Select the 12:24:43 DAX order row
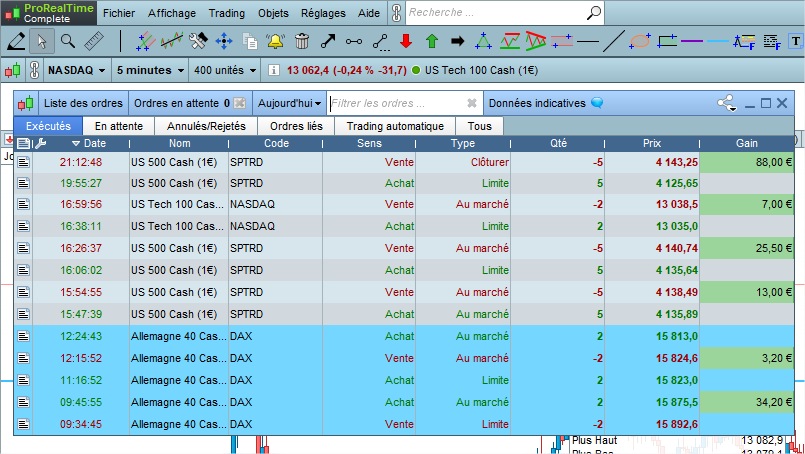Screen dimensions: 805x454 click(x=404, y=336)
